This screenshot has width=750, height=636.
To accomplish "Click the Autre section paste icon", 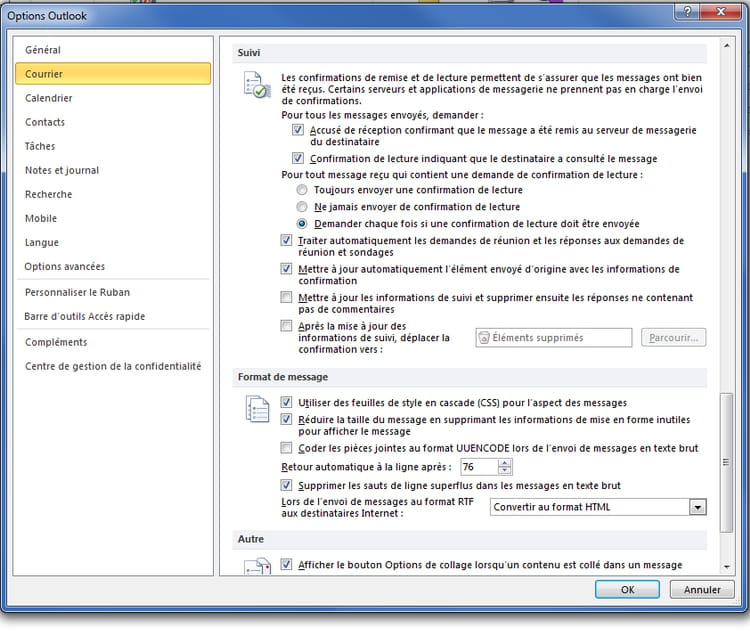I will (258, 566).
